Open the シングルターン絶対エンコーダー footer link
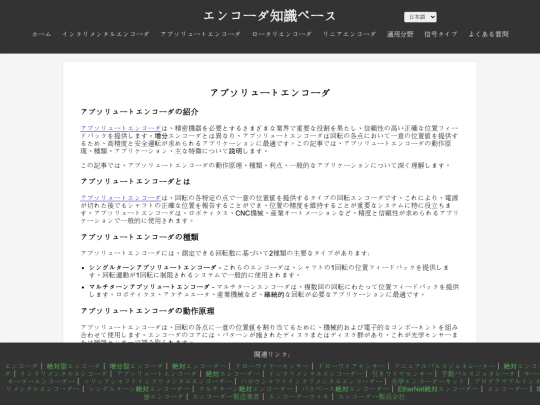540x405 pixels. coord(139,389)
